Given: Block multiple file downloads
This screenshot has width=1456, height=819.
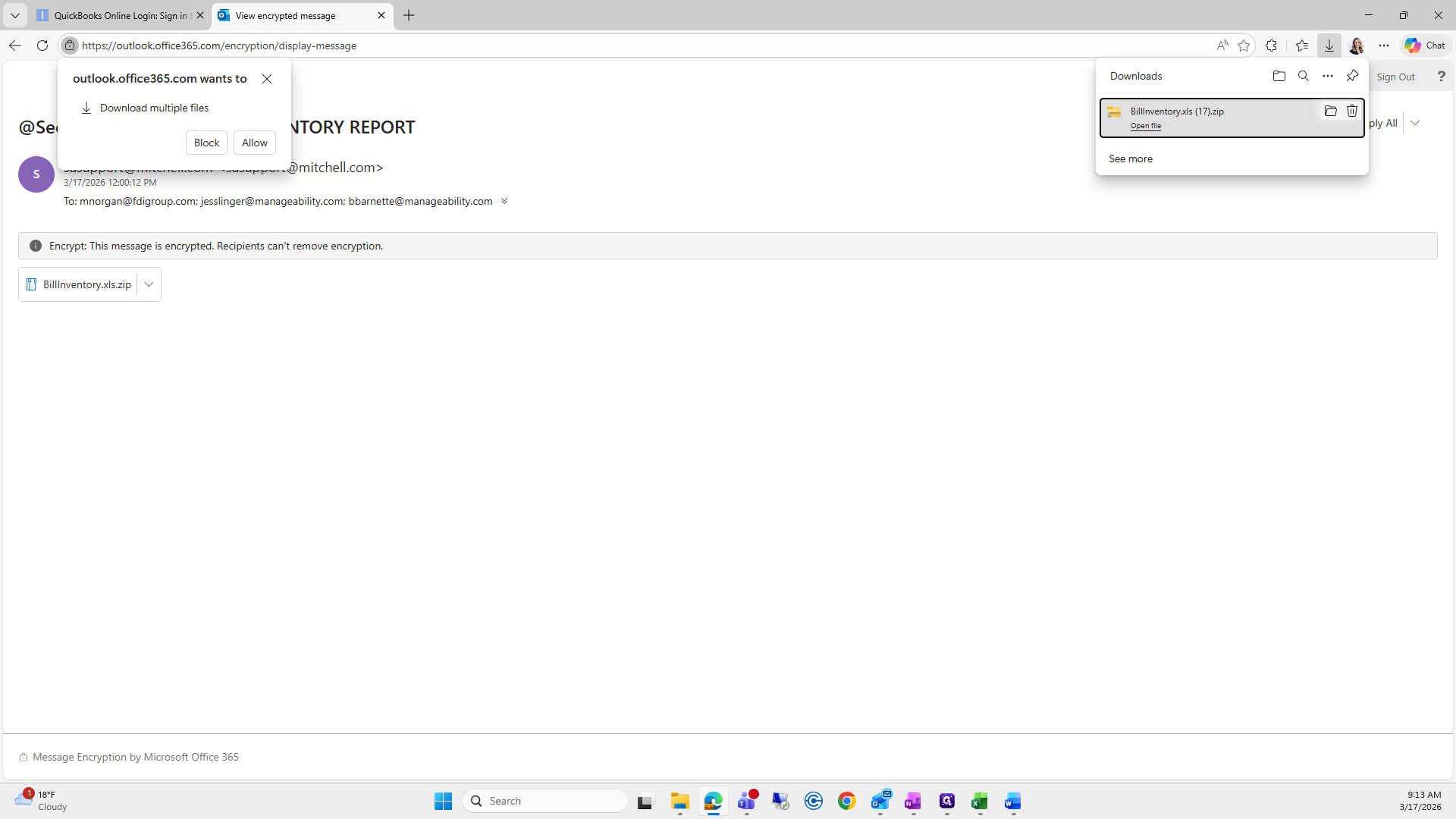Looking at the screenshot, I should point(206,143).
